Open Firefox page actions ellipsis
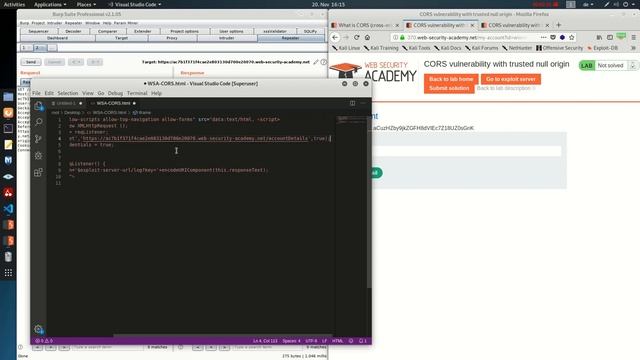Screen dimensions: 640x360 (x=543, y=37)
